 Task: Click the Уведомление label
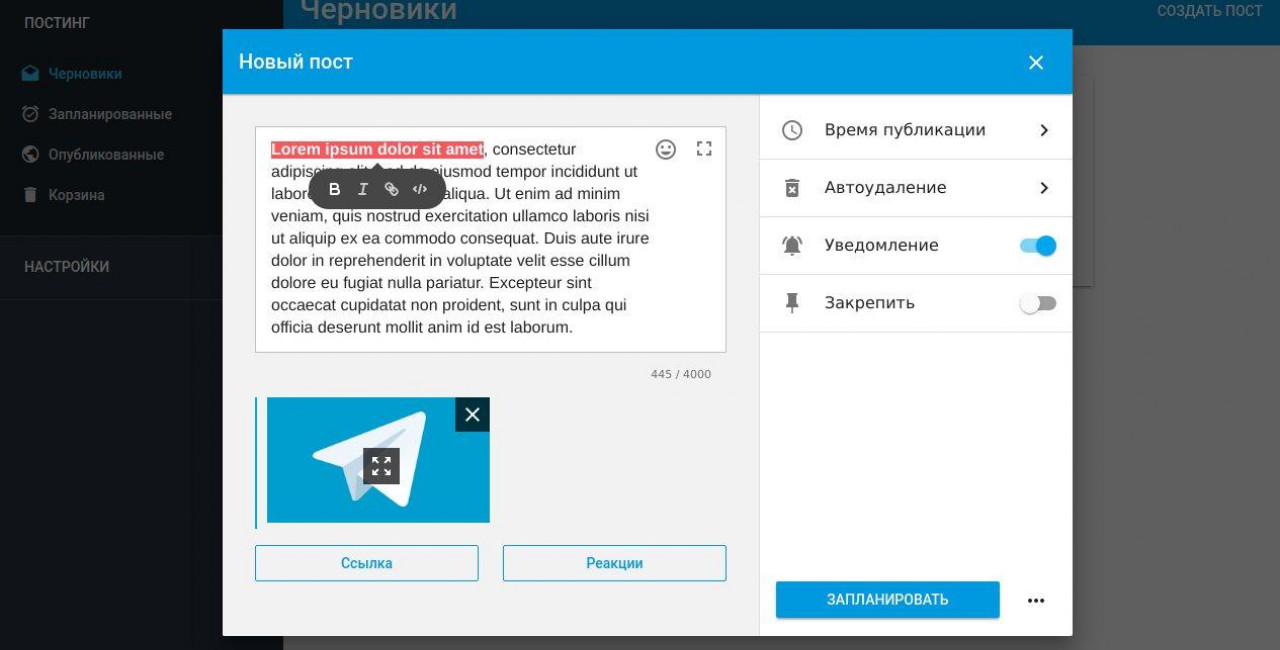881,245
